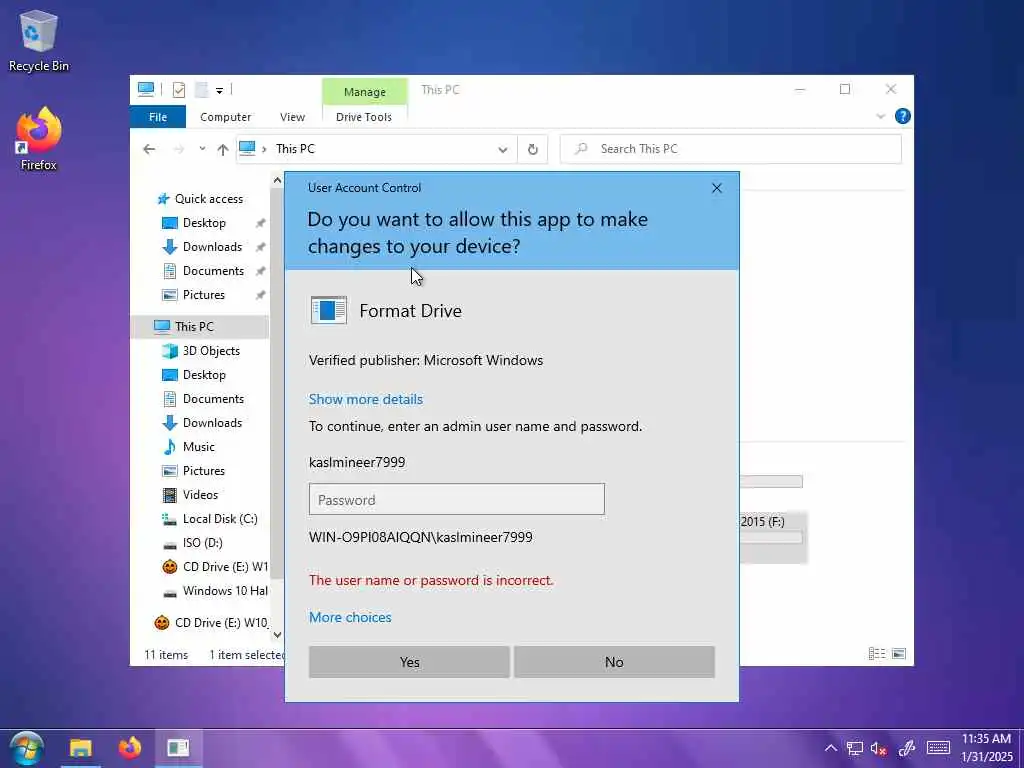Select Local Disk (C:) in the tree
1024x768 pixels.
[x=220, y=519]
